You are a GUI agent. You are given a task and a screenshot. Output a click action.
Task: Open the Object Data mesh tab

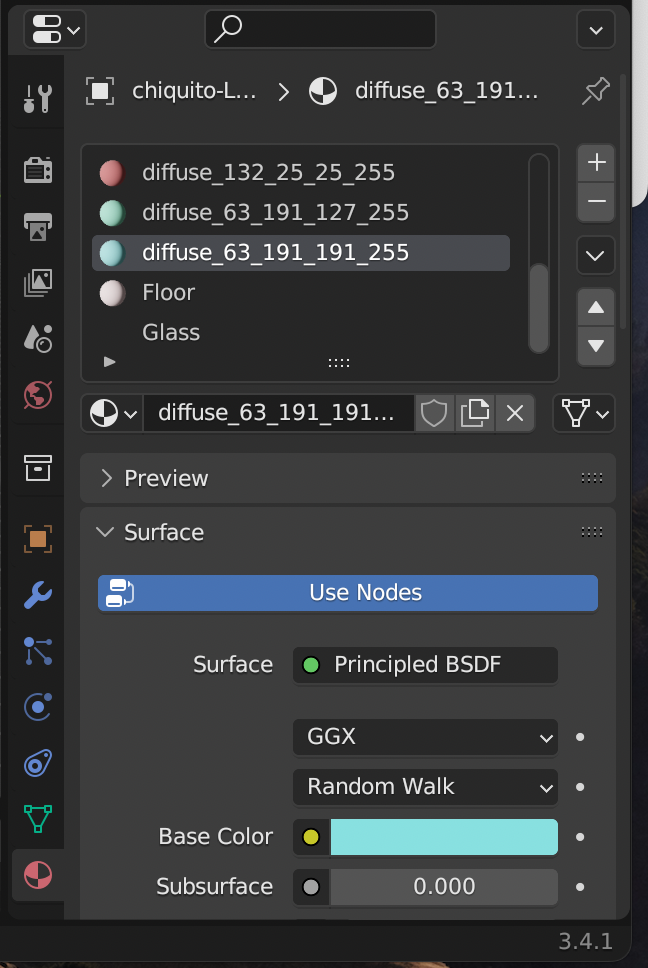coord(38,819)
